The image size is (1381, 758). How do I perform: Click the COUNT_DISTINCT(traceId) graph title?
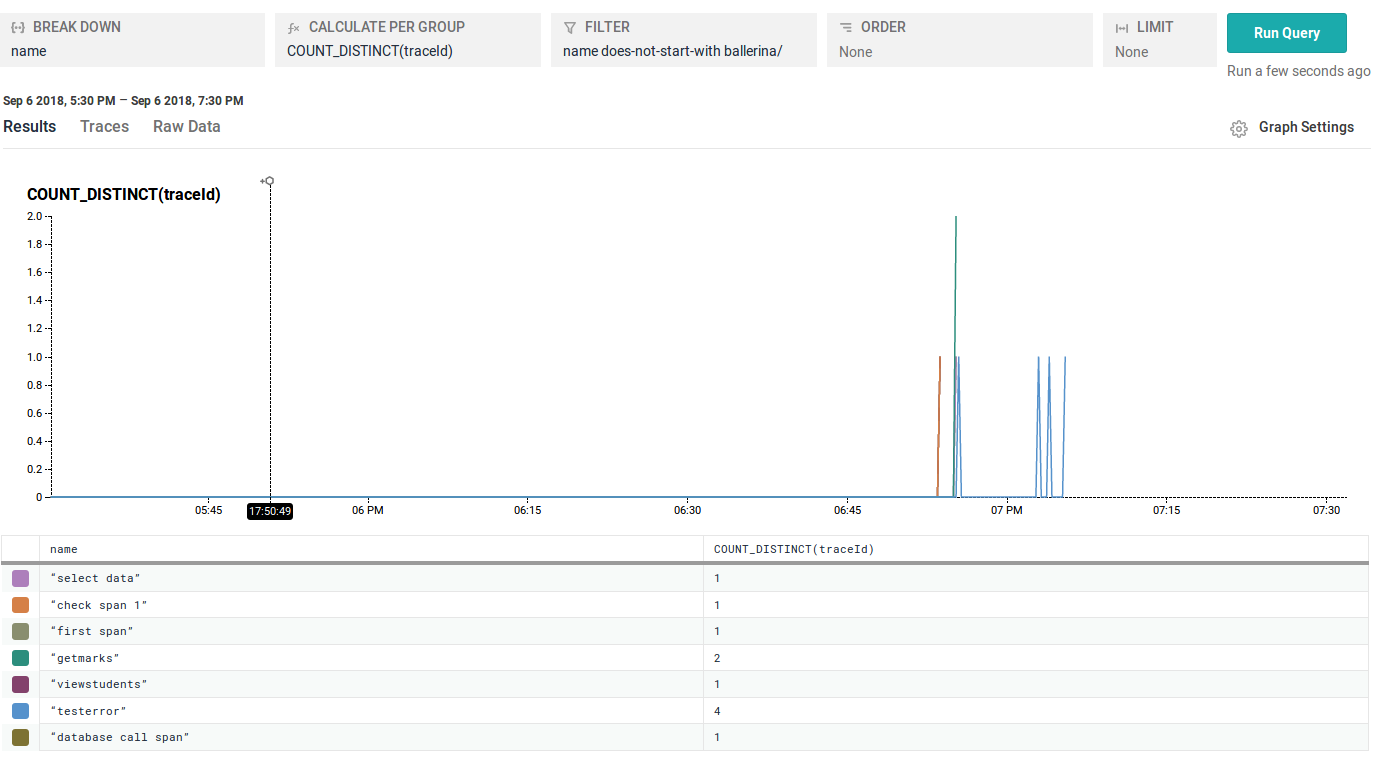click(x=124, y=194)
